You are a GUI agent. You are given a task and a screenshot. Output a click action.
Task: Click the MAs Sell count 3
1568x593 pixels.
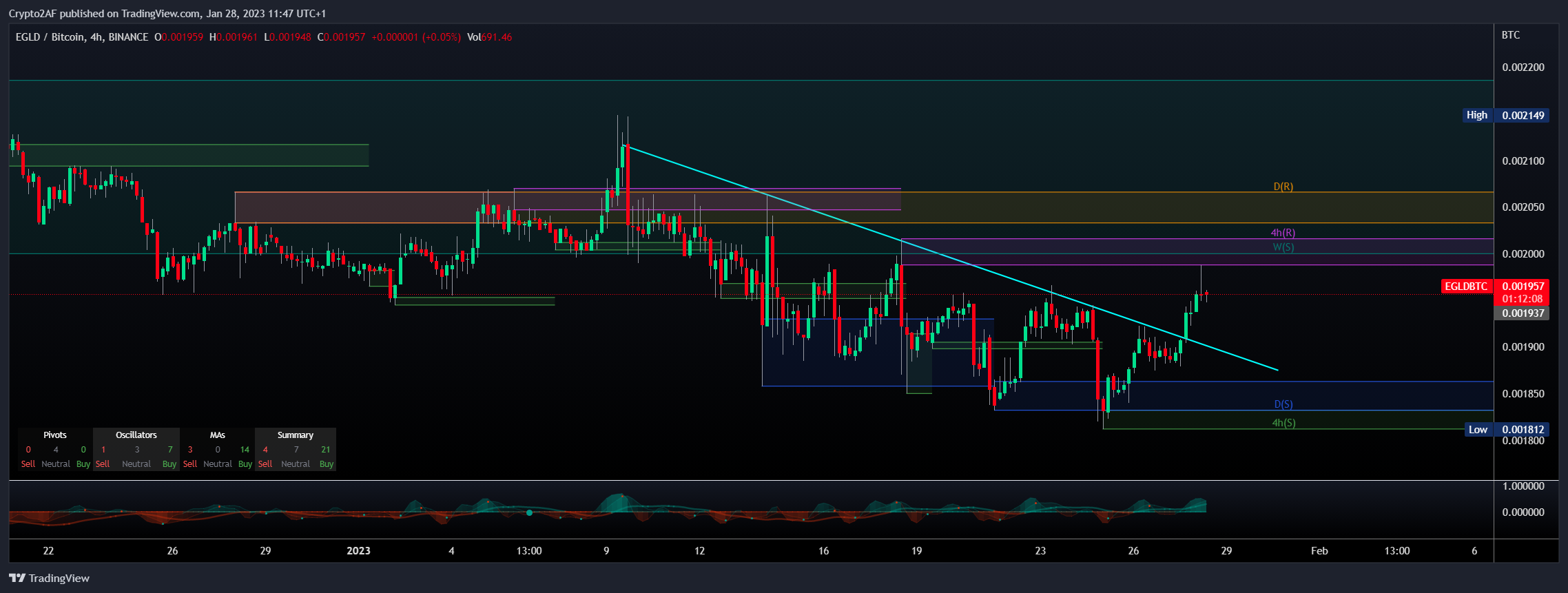(x=190, y=449)
